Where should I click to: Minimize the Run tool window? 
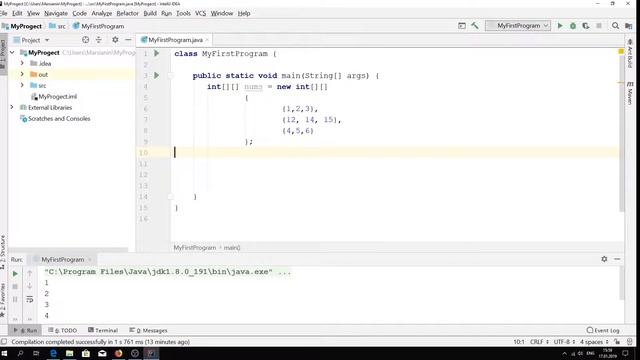click(x=617, y=259)
